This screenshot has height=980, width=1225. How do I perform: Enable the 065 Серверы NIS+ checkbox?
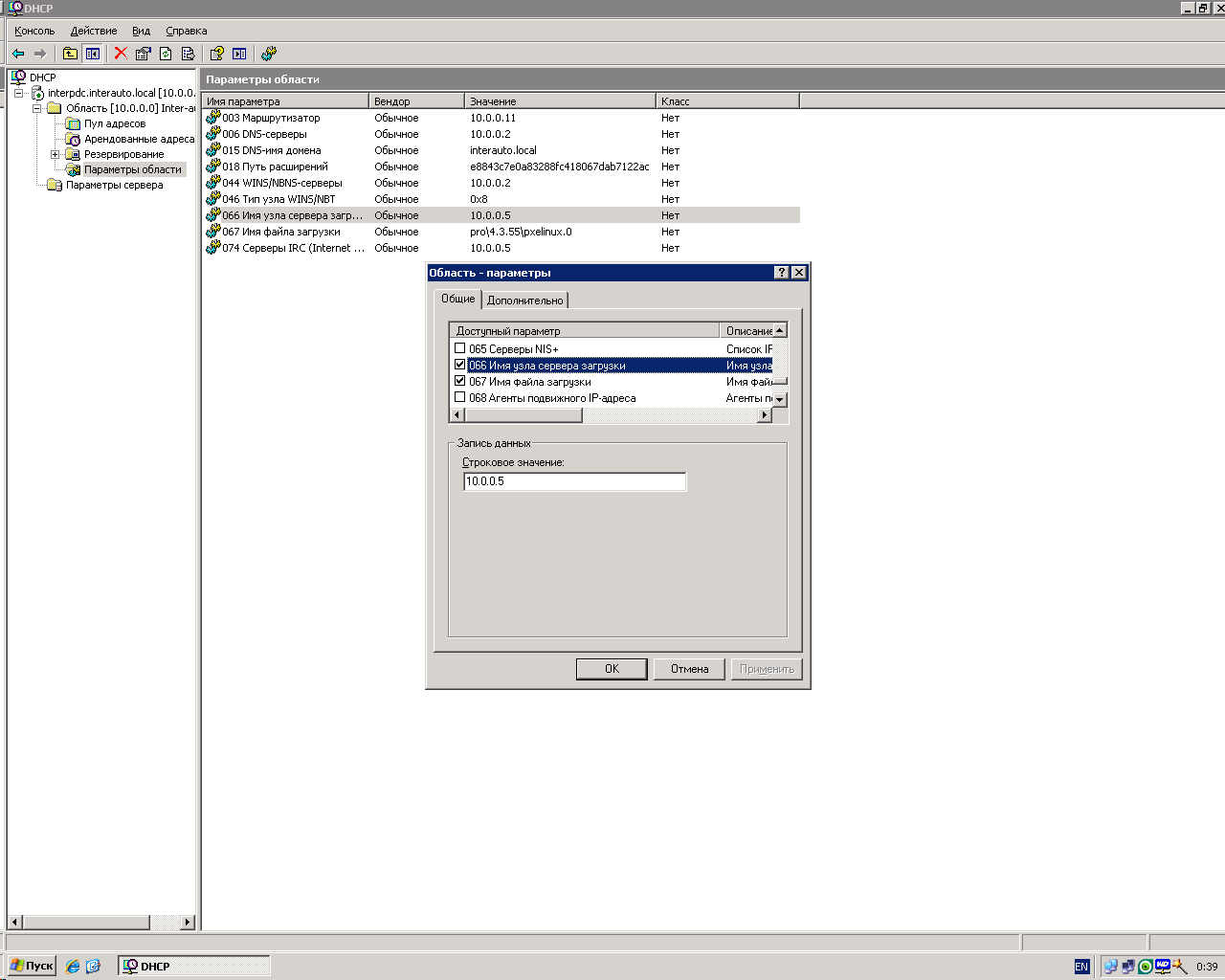pyautogui.click(x=460, y=347)
